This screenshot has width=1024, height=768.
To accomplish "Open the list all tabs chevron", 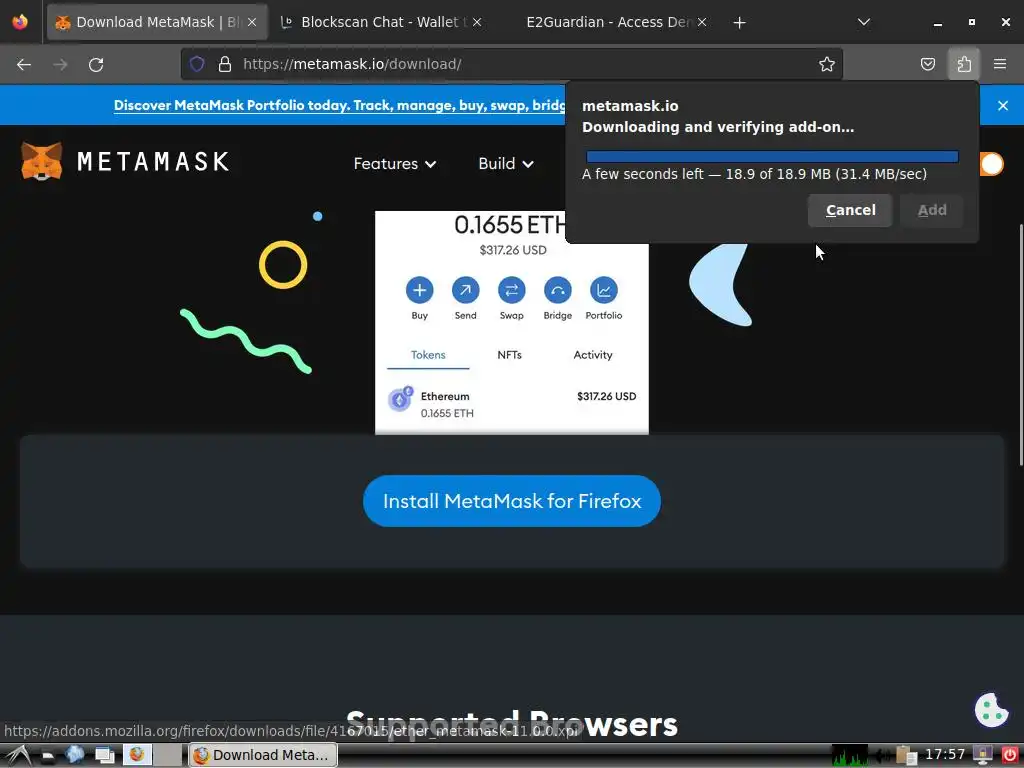I will coord(863,22).
